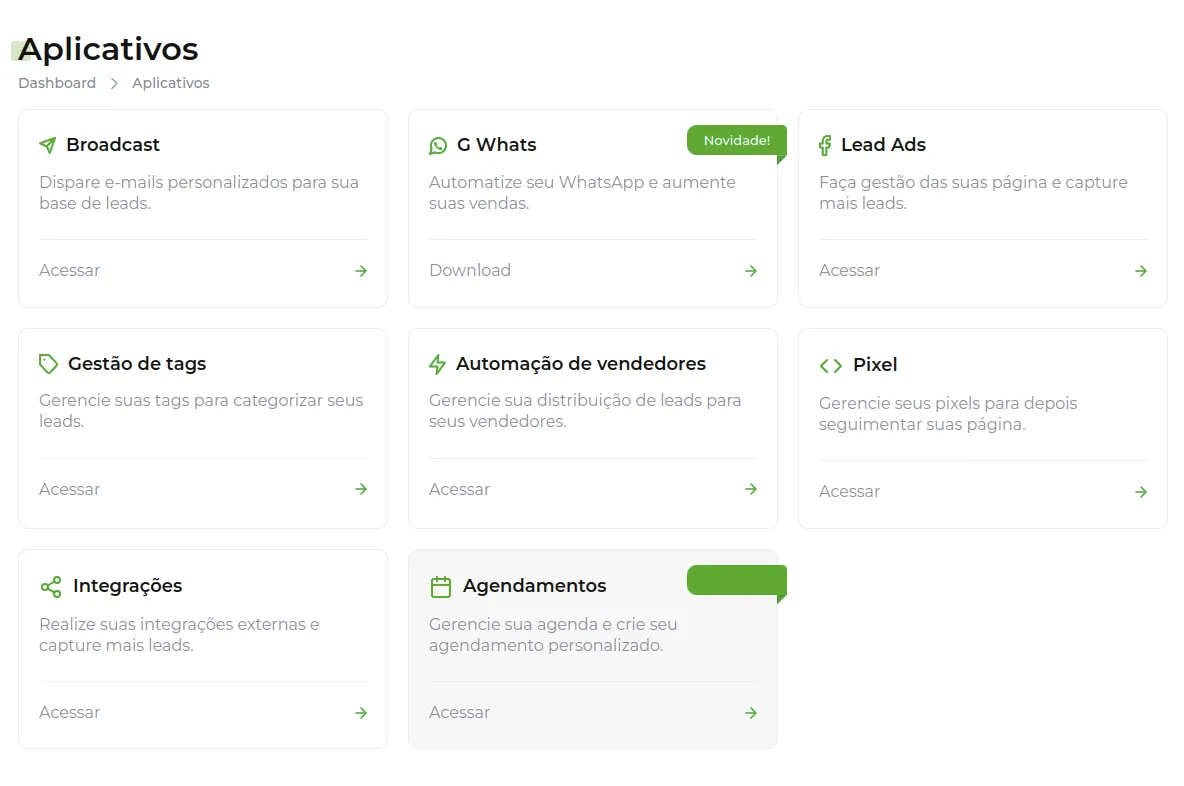
Task: Click the arrow icon in Lead Ads card
Action: point(1141,270)
